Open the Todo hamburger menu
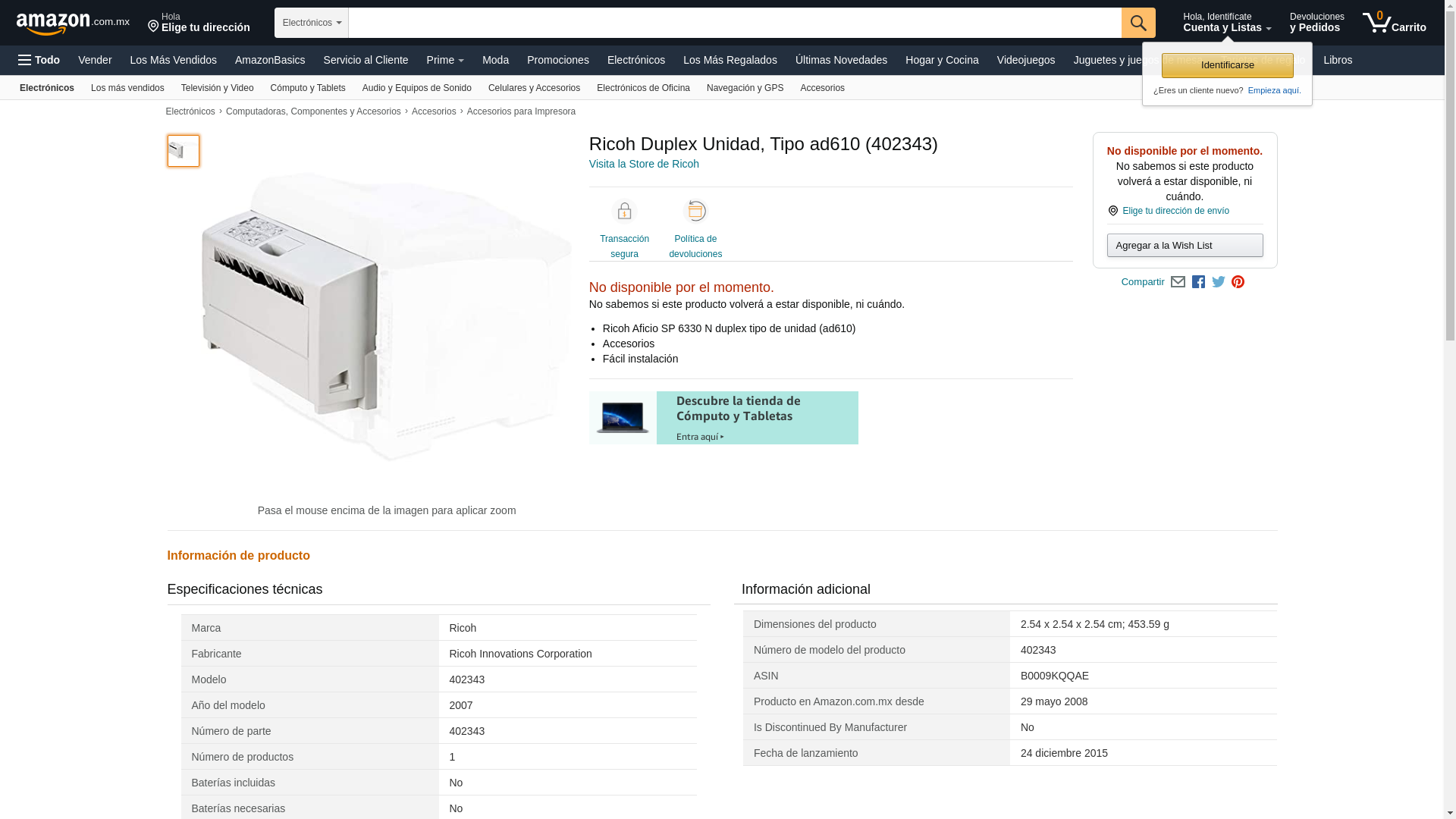This screenshot has height=819, width=1456. [39, 60]
